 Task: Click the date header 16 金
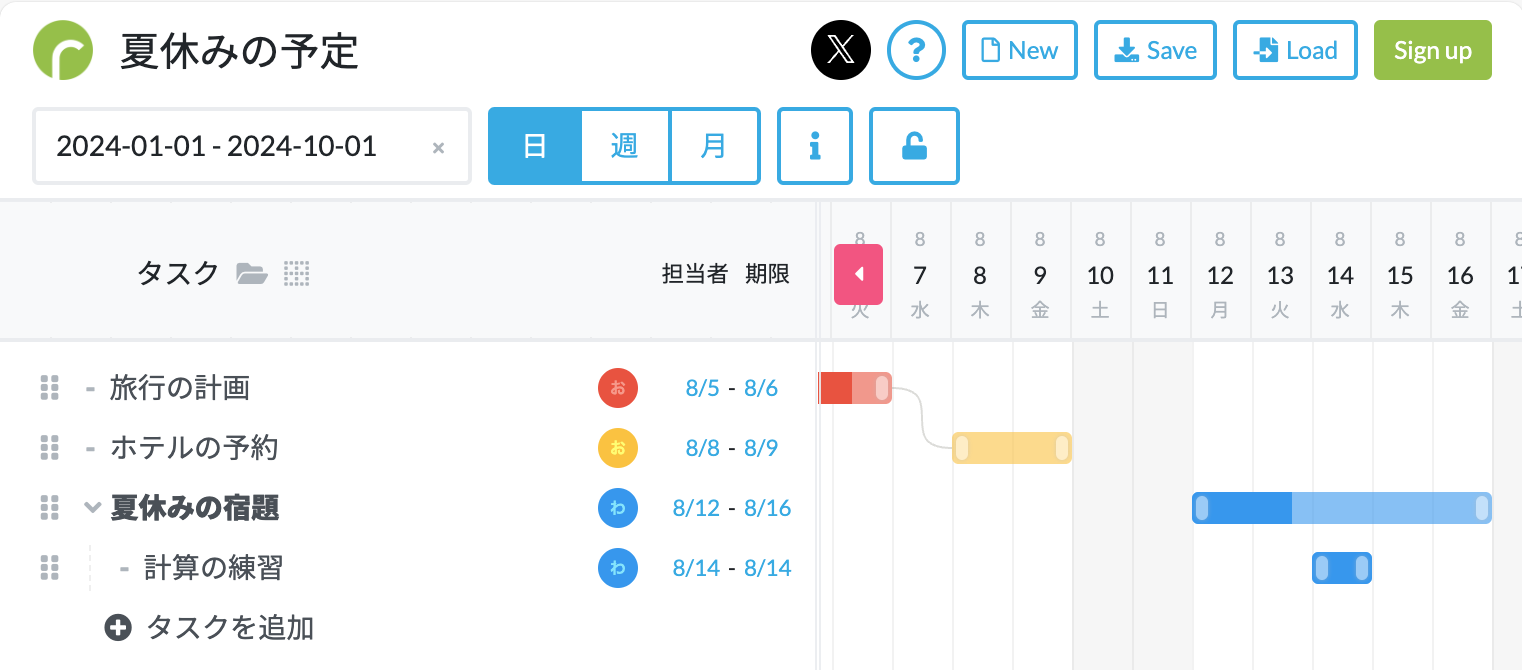coord(1460,275)
